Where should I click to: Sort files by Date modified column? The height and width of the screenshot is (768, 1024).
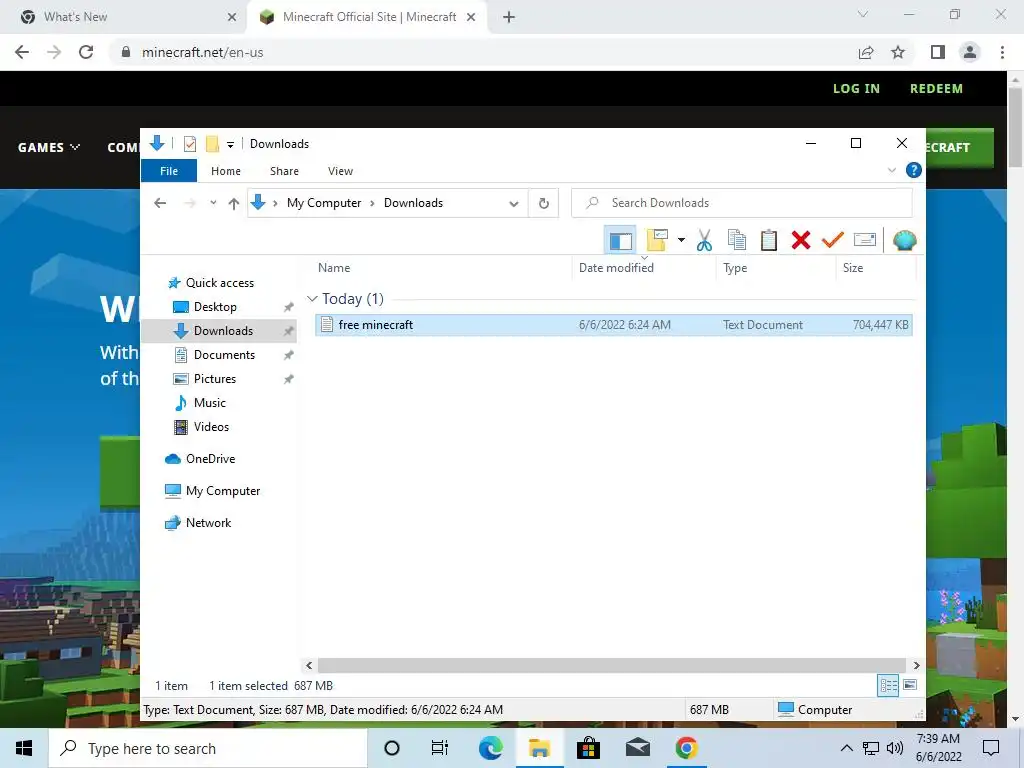click(616, 268)
